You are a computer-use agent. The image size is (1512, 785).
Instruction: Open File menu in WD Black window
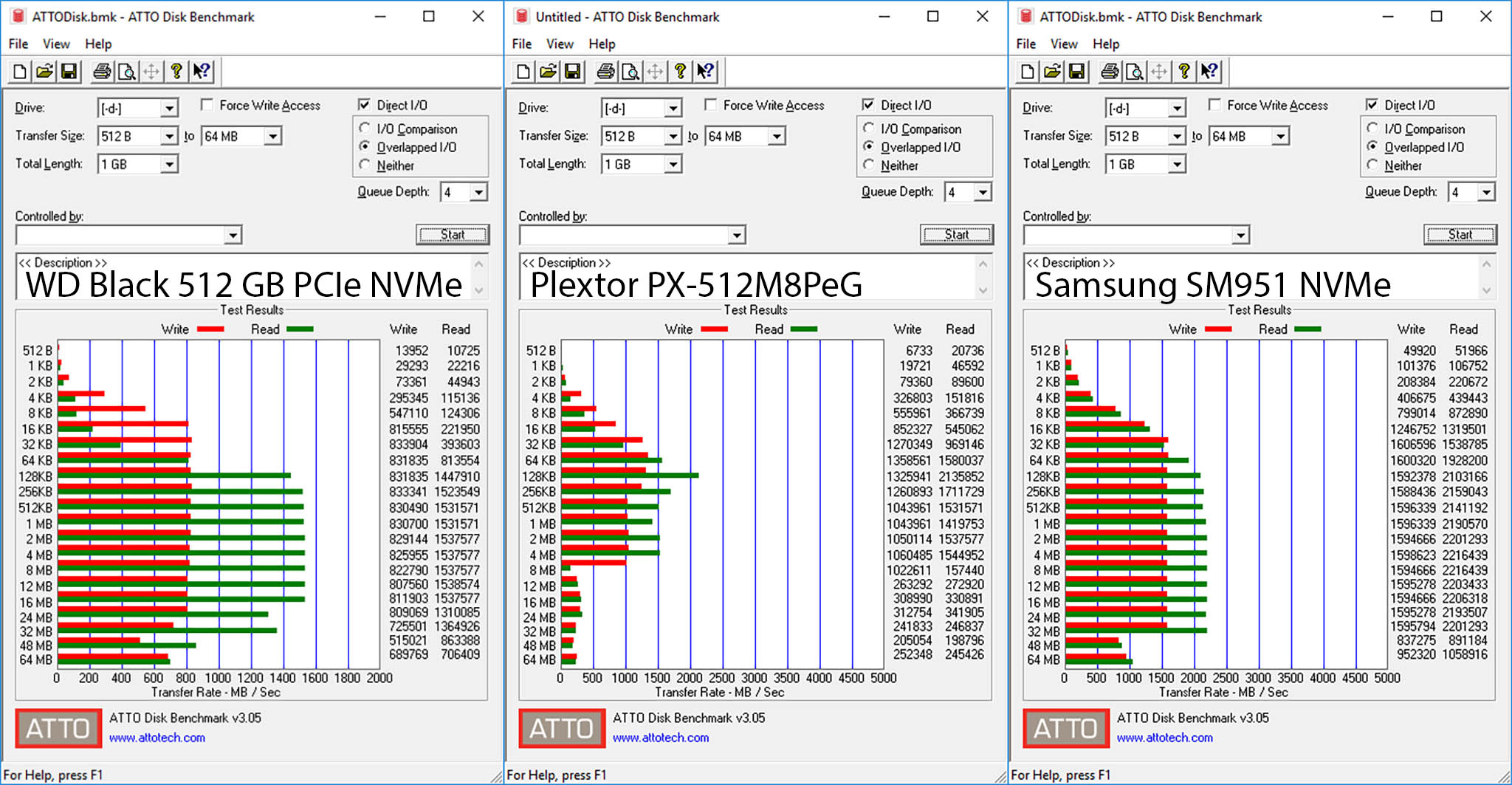pos(18,44)
